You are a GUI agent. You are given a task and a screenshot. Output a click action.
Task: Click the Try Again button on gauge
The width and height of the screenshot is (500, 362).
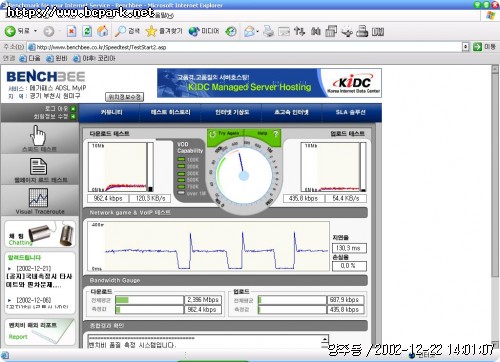pyautogui.click(x=225, y=134)
